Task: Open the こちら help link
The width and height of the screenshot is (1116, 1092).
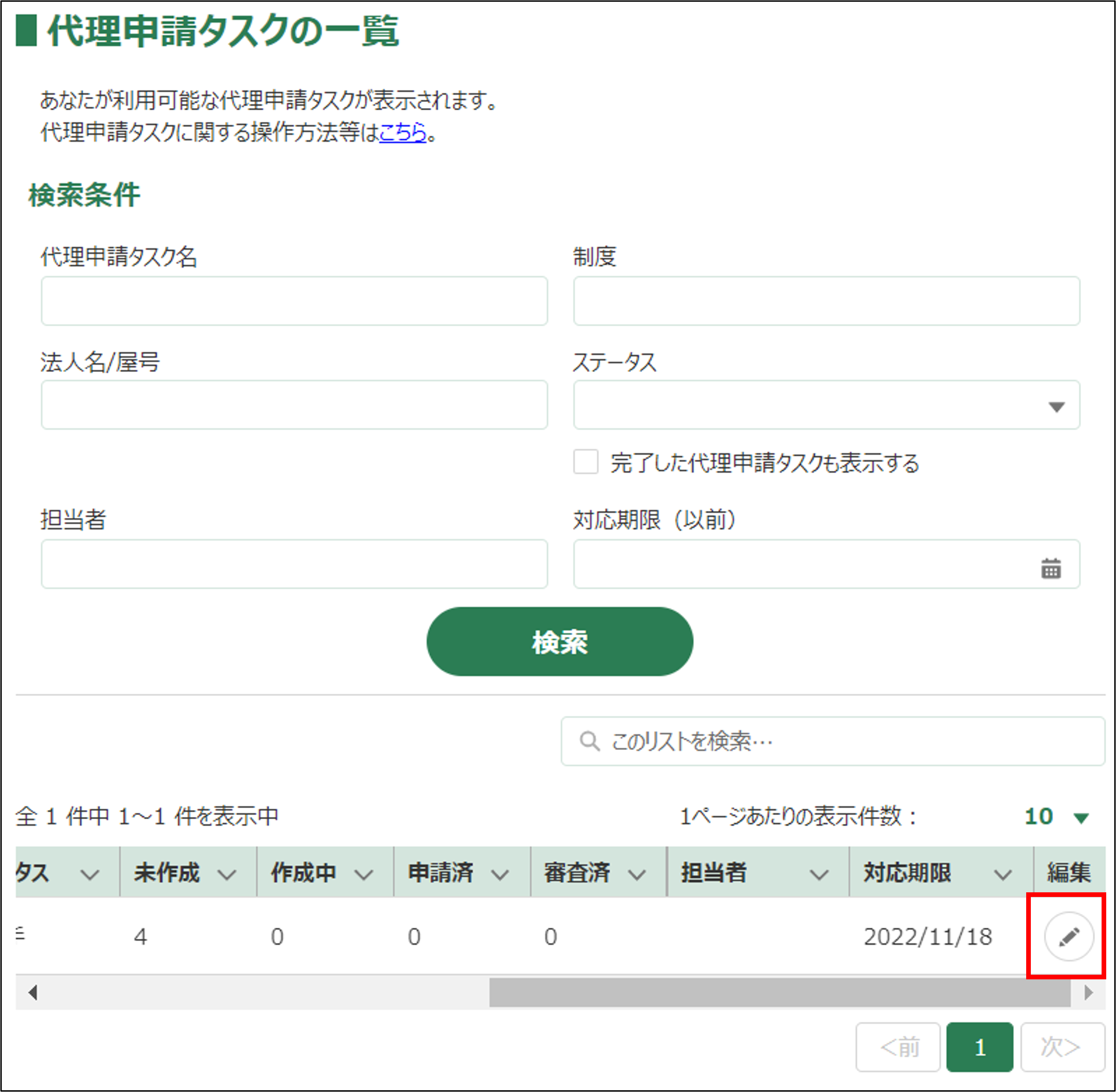Action: pos(403,133)
